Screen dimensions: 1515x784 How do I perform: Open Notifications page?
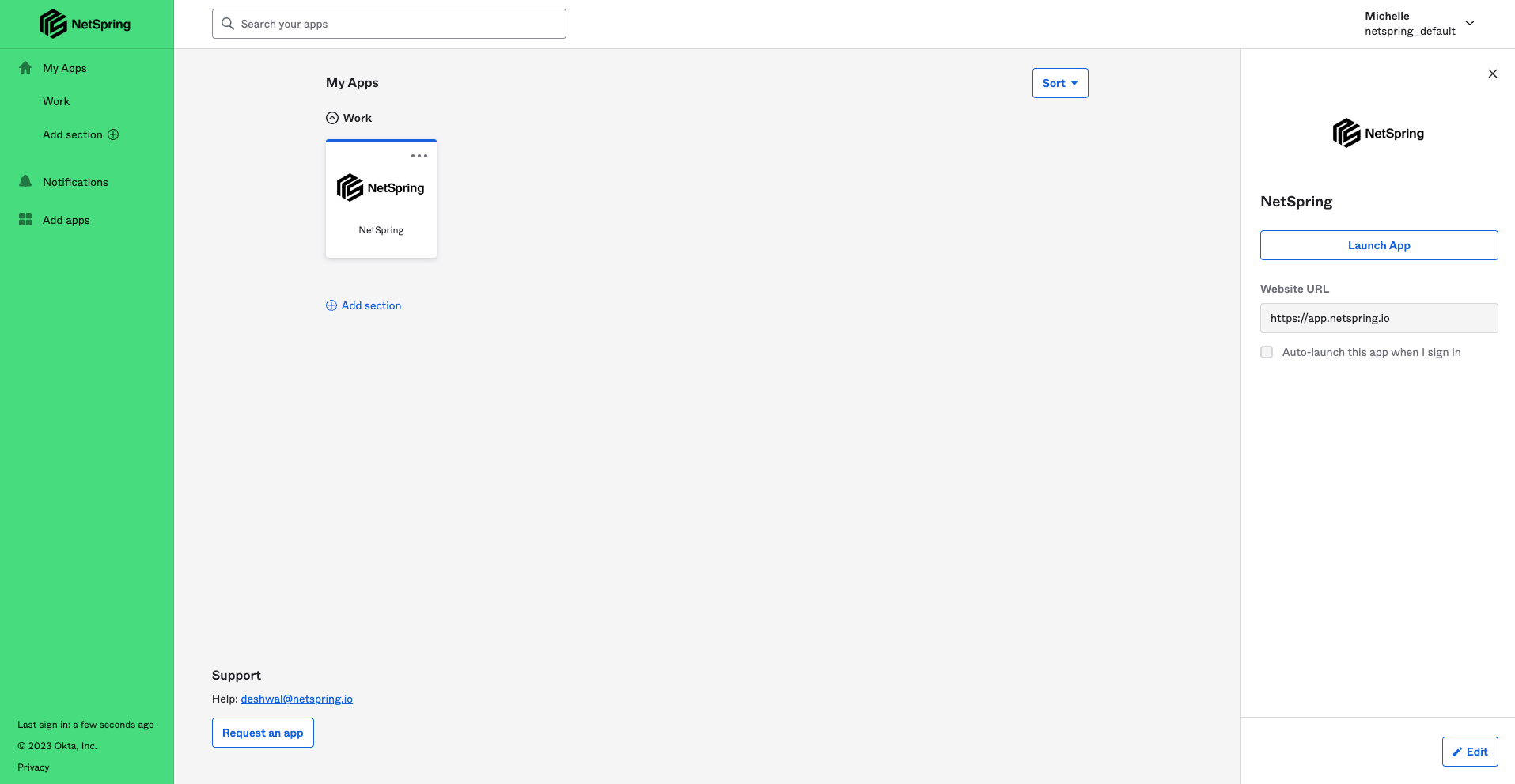[75, 182]
